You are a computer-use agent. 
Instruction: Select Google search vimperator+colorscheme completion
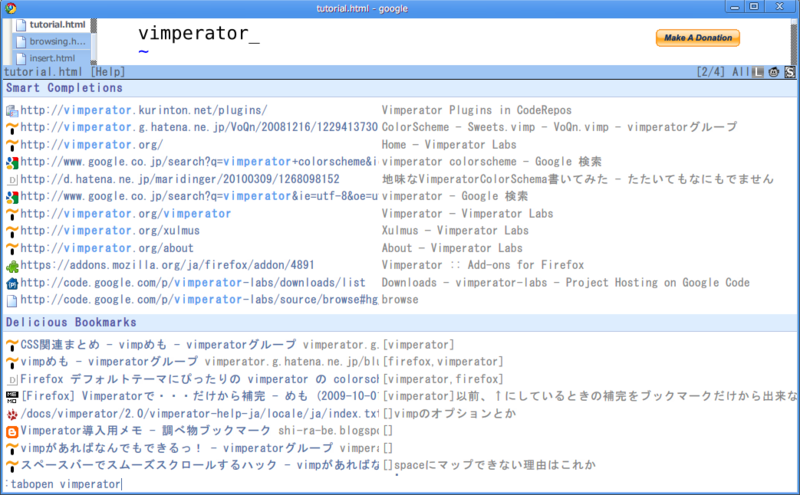coord(400,162)
